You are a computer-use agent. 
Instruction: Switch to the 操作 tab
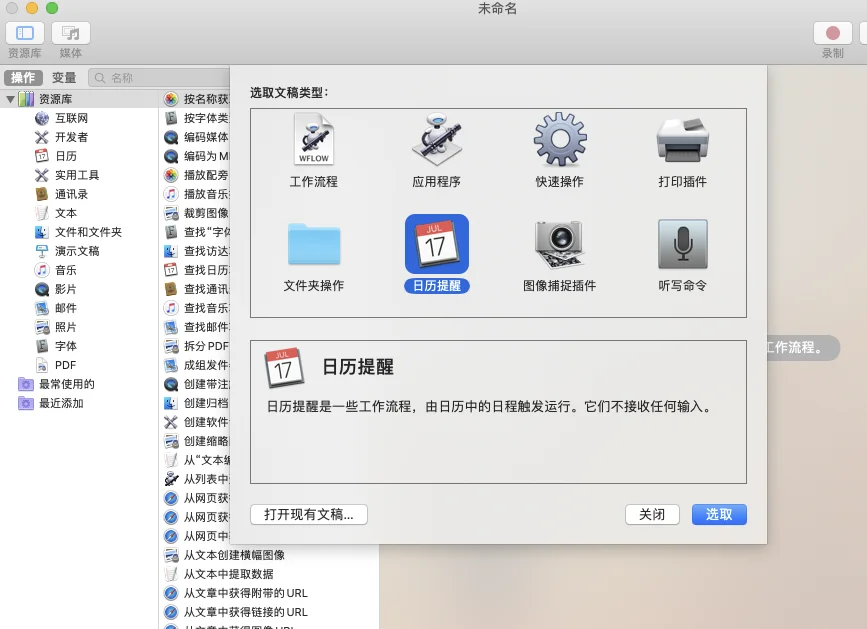pyautogui.click(x=23, y=78)
